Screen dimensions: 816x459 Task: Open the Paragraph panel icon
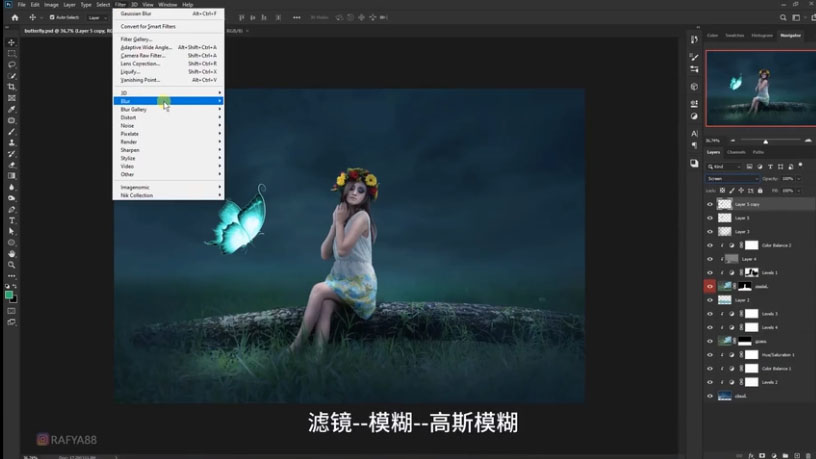[694, 145]
